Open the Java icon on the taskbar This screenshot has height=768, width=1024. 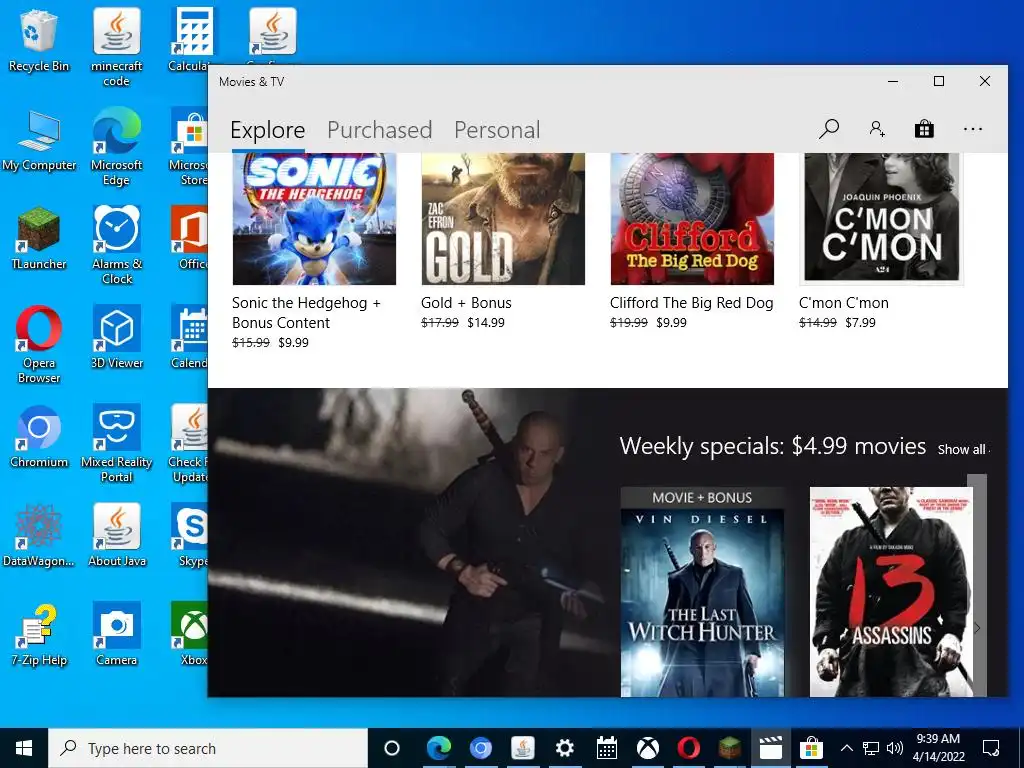pyautogui.click(x=522, y=748)
